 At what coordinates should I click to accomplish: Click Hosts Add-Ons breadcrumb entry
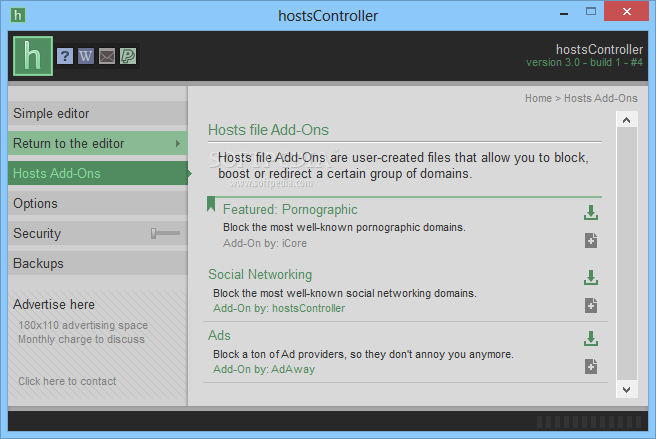click(601, 98)
